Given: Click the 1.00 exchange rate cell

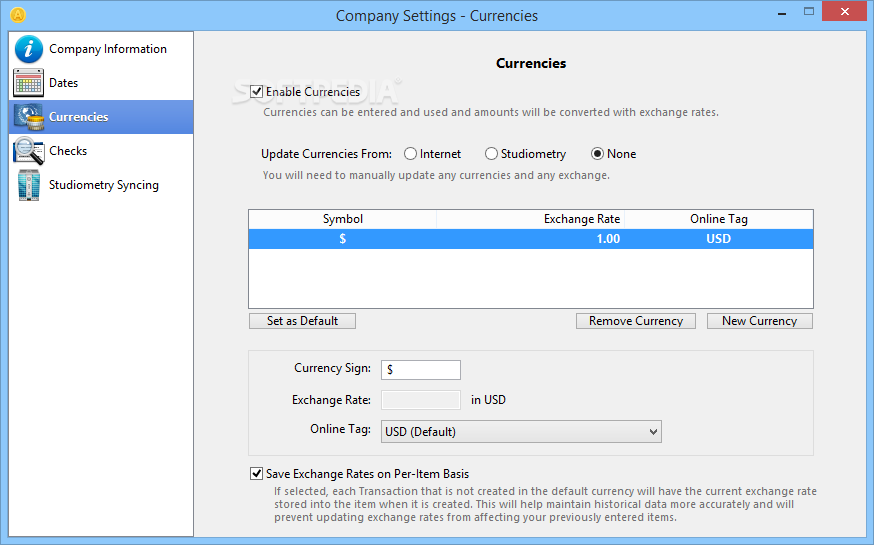Looking at the screenshot, I should (531, 239).
